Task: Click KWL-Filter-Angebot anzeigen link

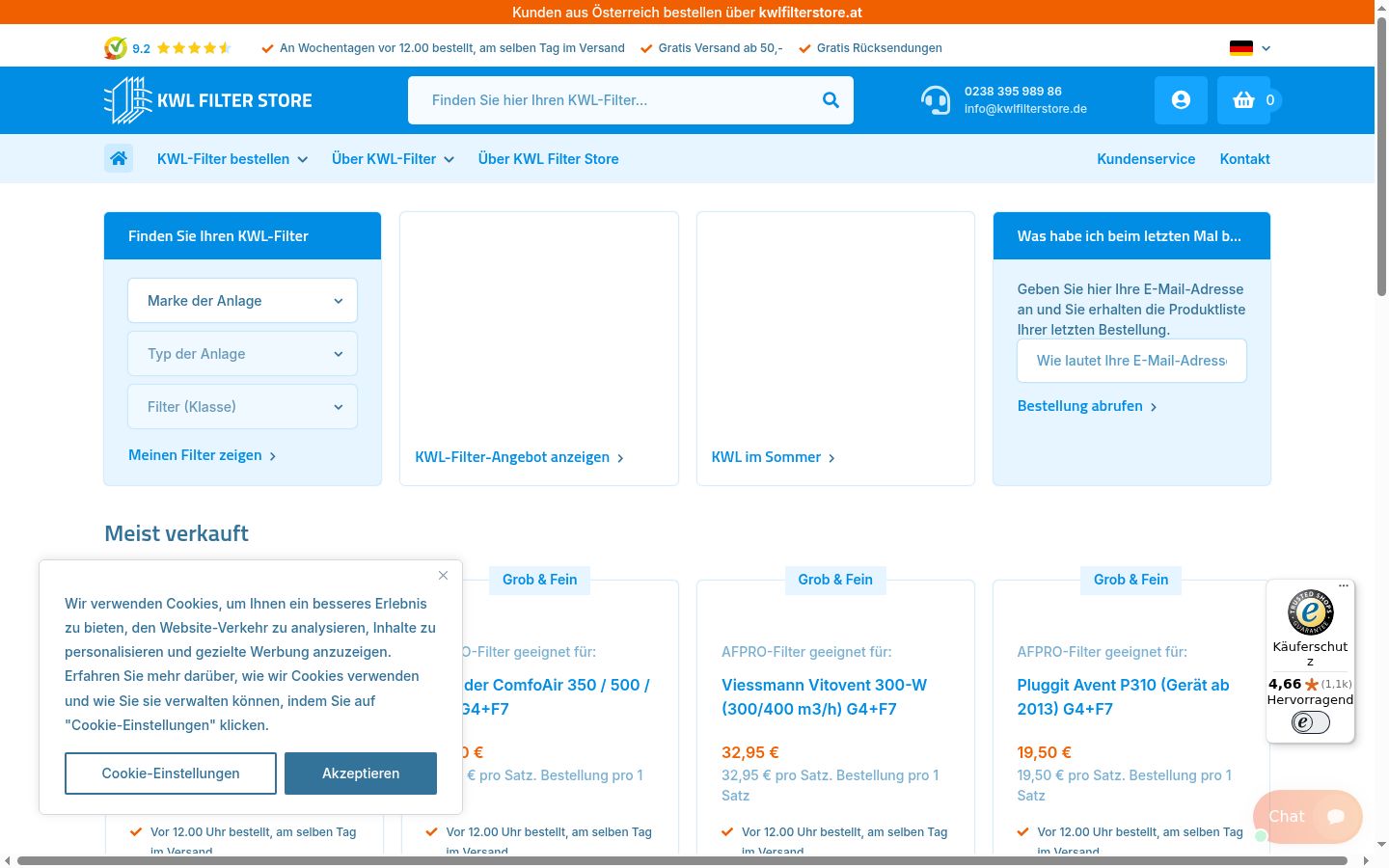Action: (520, 457)
